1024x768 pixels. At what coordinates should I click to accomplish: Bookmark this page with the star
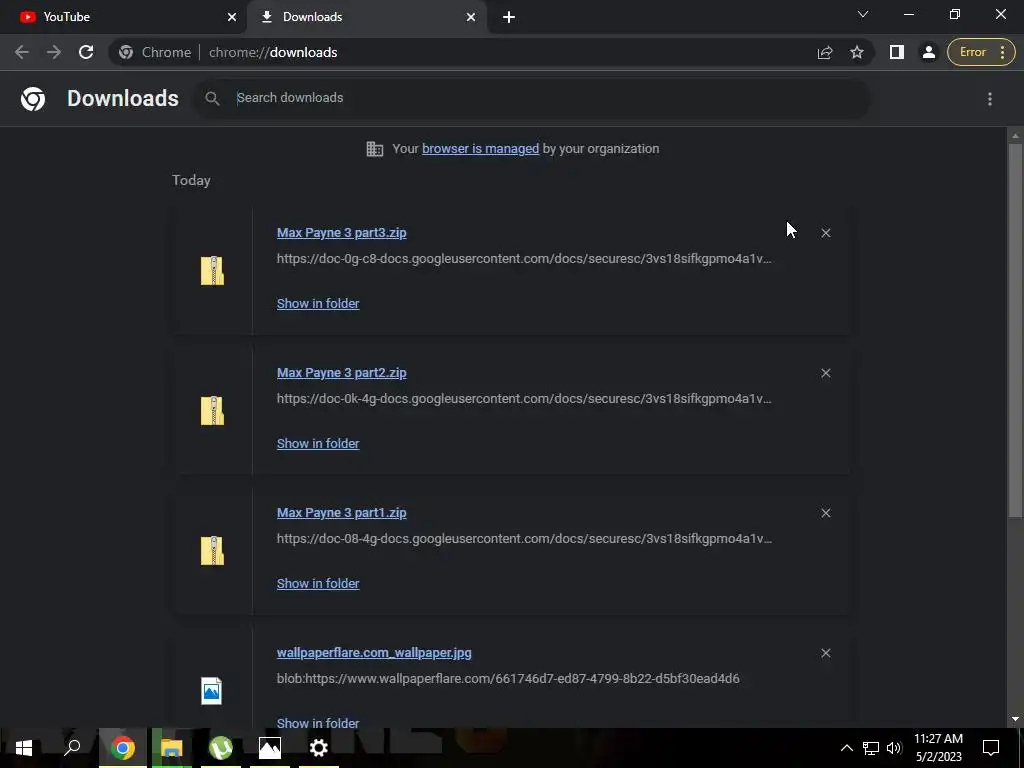(x=857, y=52)
